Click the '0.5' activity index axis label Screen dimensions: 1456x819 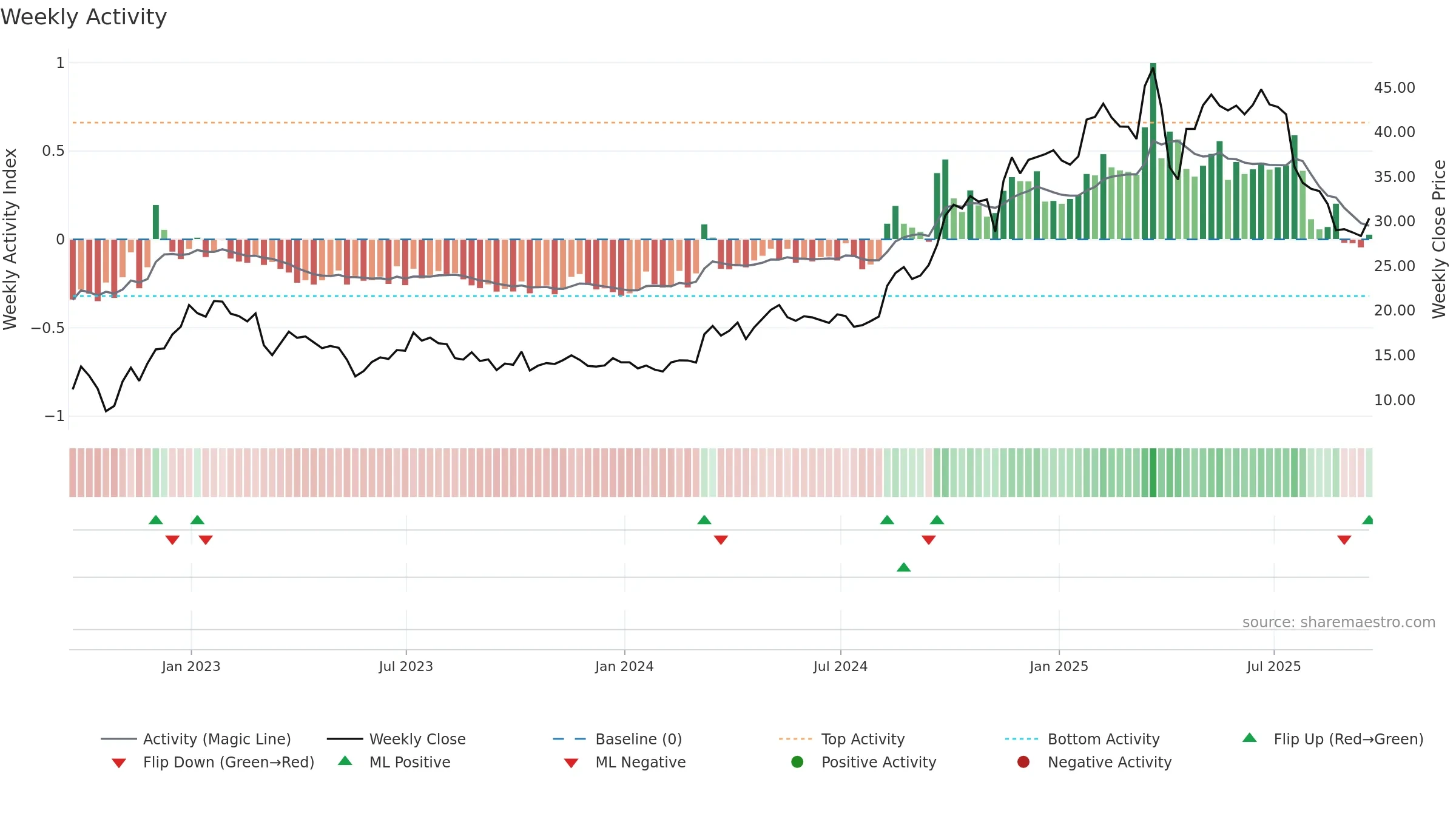click(x=53, y=151)
